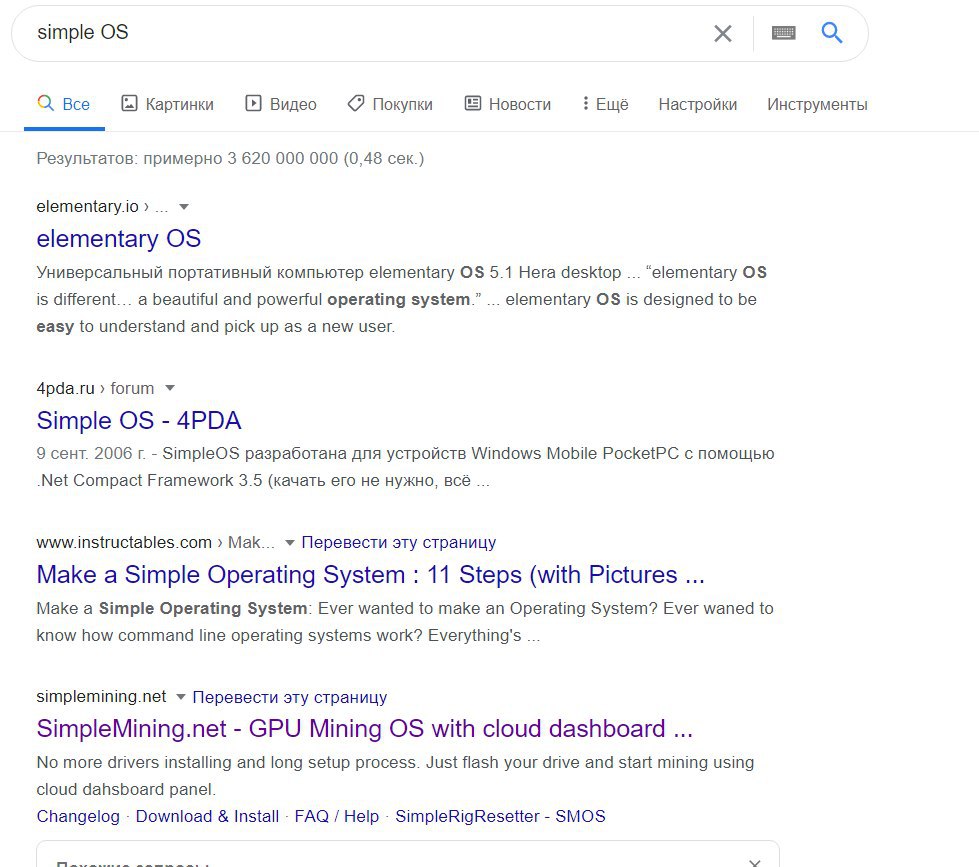Open the SimpleRigResetter - SMOS sitelink

pos(500,816)
